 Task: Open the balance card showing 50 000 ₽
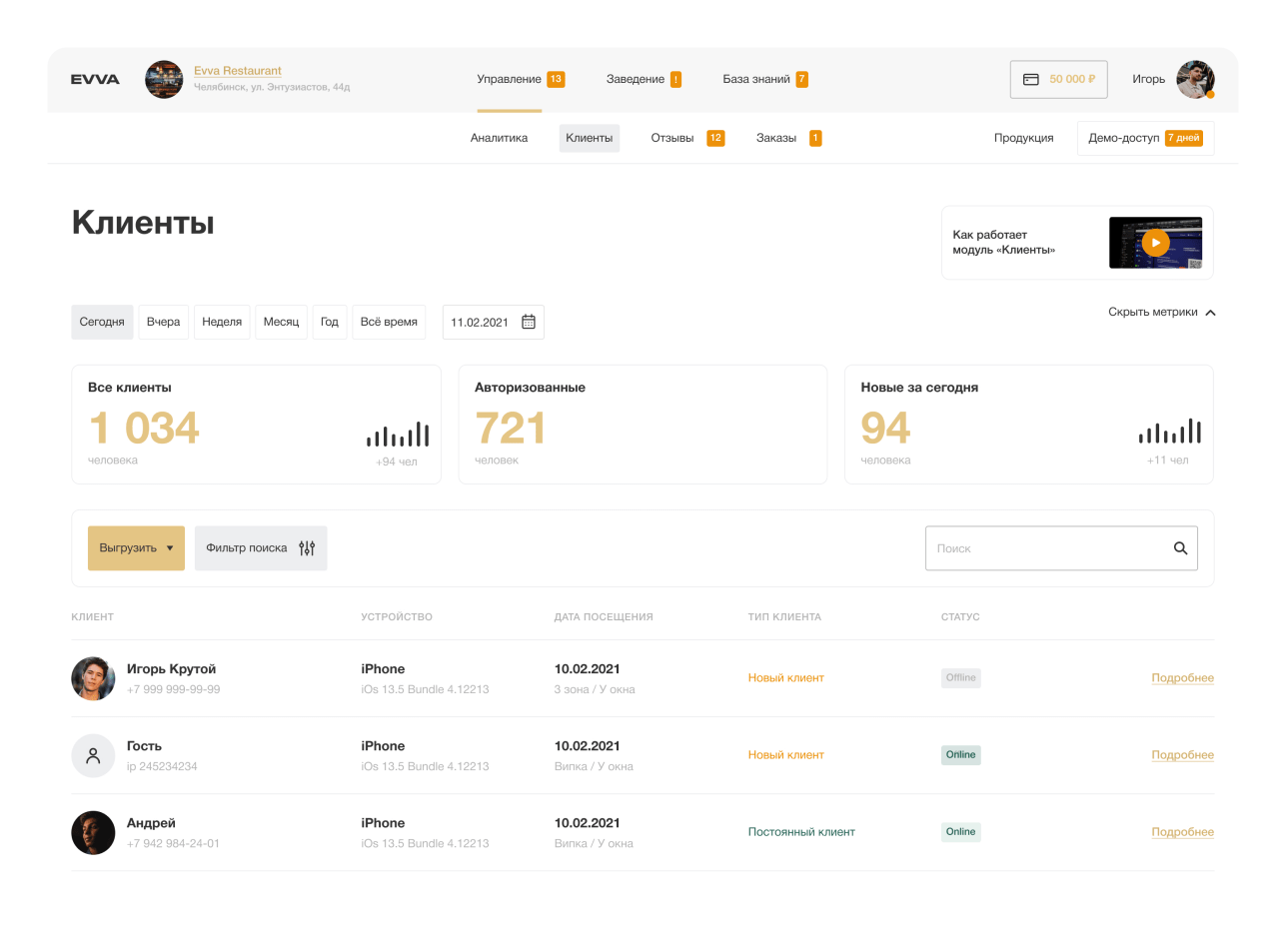[1058, 80]
